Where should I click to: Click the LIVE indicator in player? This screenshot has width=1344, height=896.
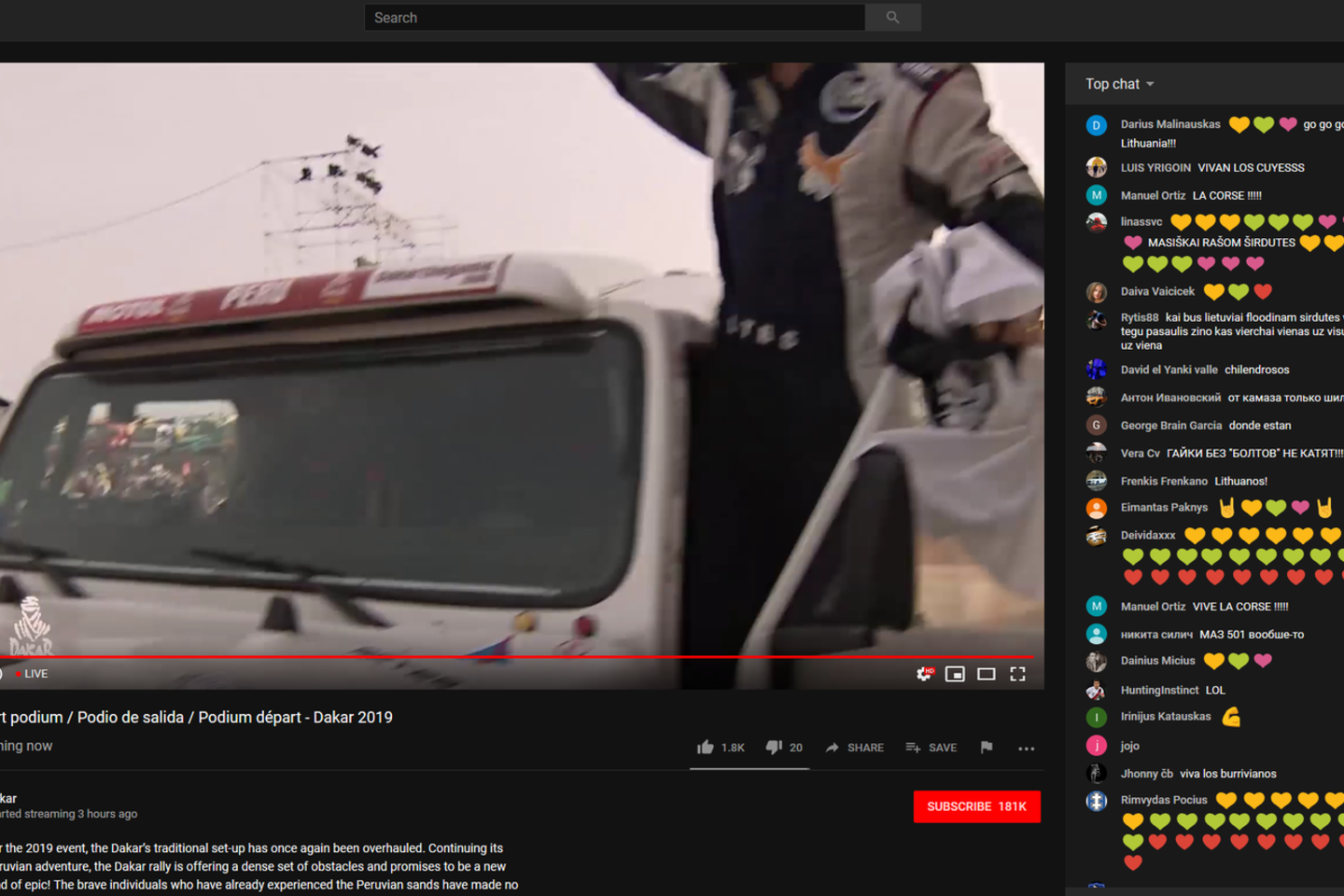pyautogui.click(x=34, y=674)
